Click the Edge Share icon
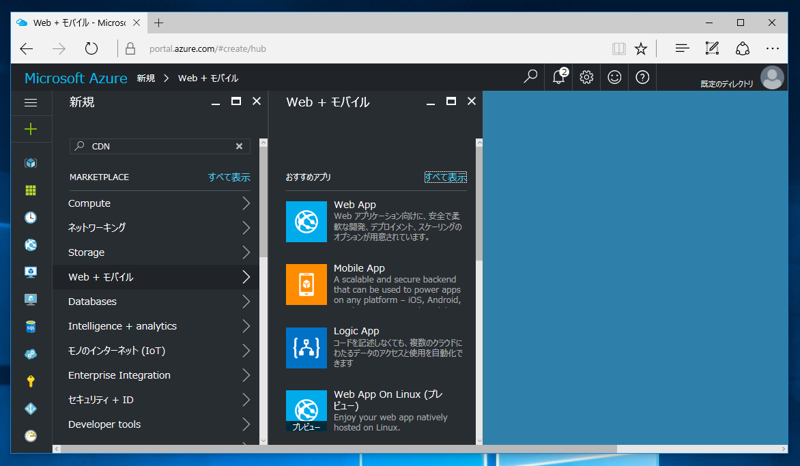The width and height of the screenshot is (800, 466). tap(742, 48)
